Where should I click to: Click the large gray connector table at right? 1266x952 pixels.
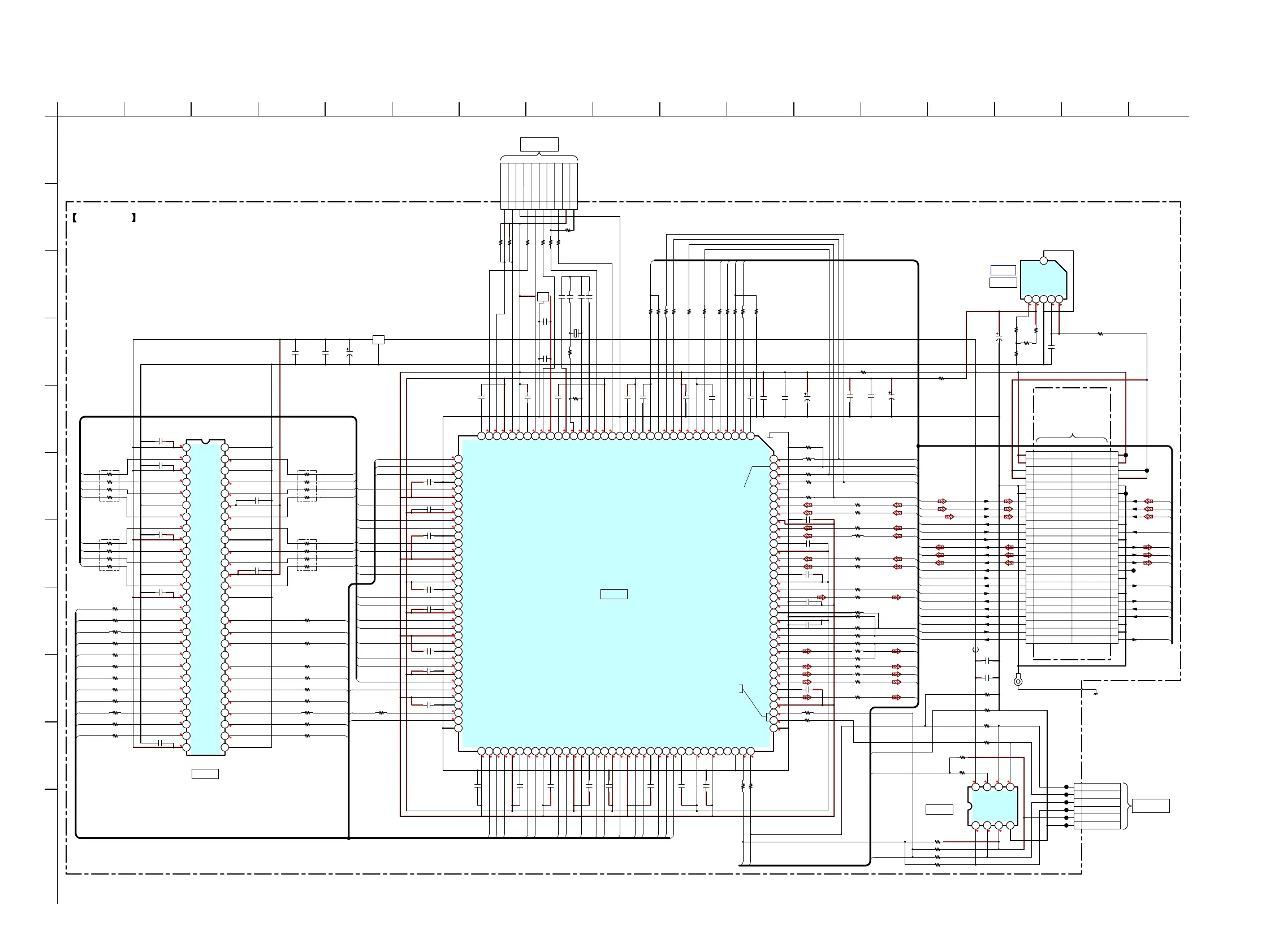[1072, 548]
